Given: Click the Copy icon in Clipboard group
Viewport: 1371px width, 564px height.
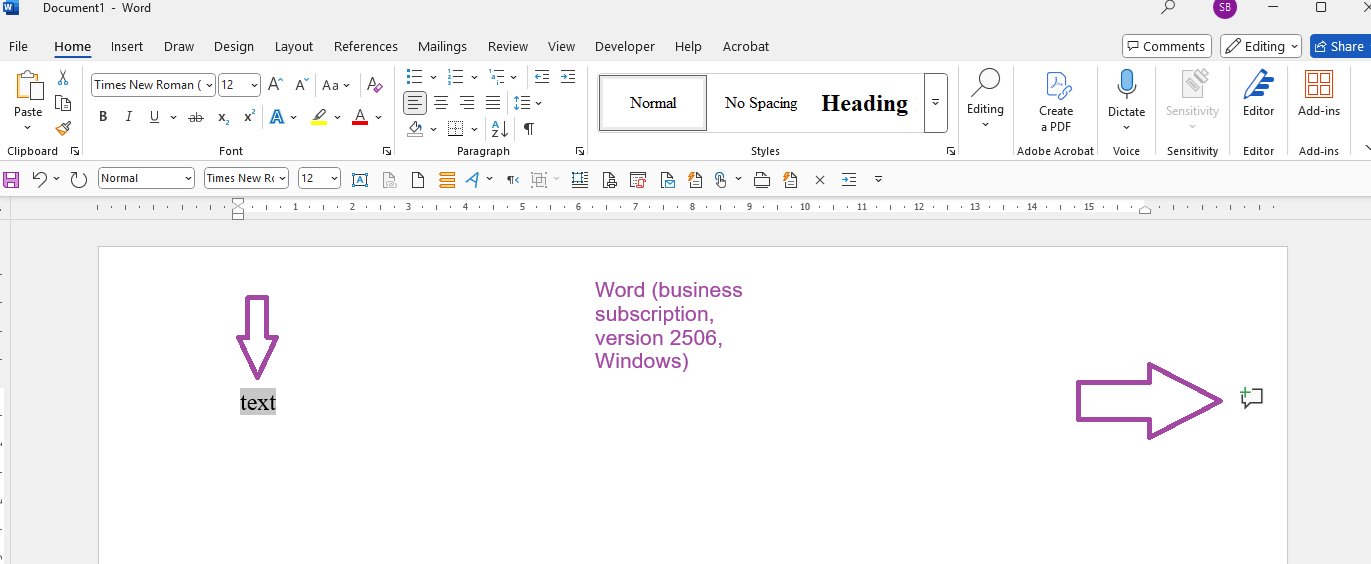Looking at the screenshot, I should 63,104.
